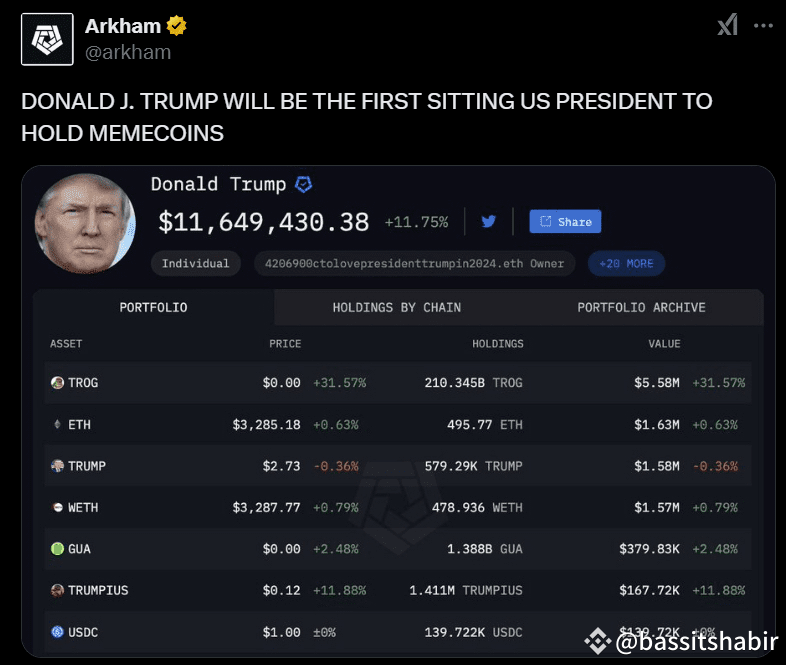
Task: Click the blue verified entity badge beside Donald Trump
Action: 303,184
